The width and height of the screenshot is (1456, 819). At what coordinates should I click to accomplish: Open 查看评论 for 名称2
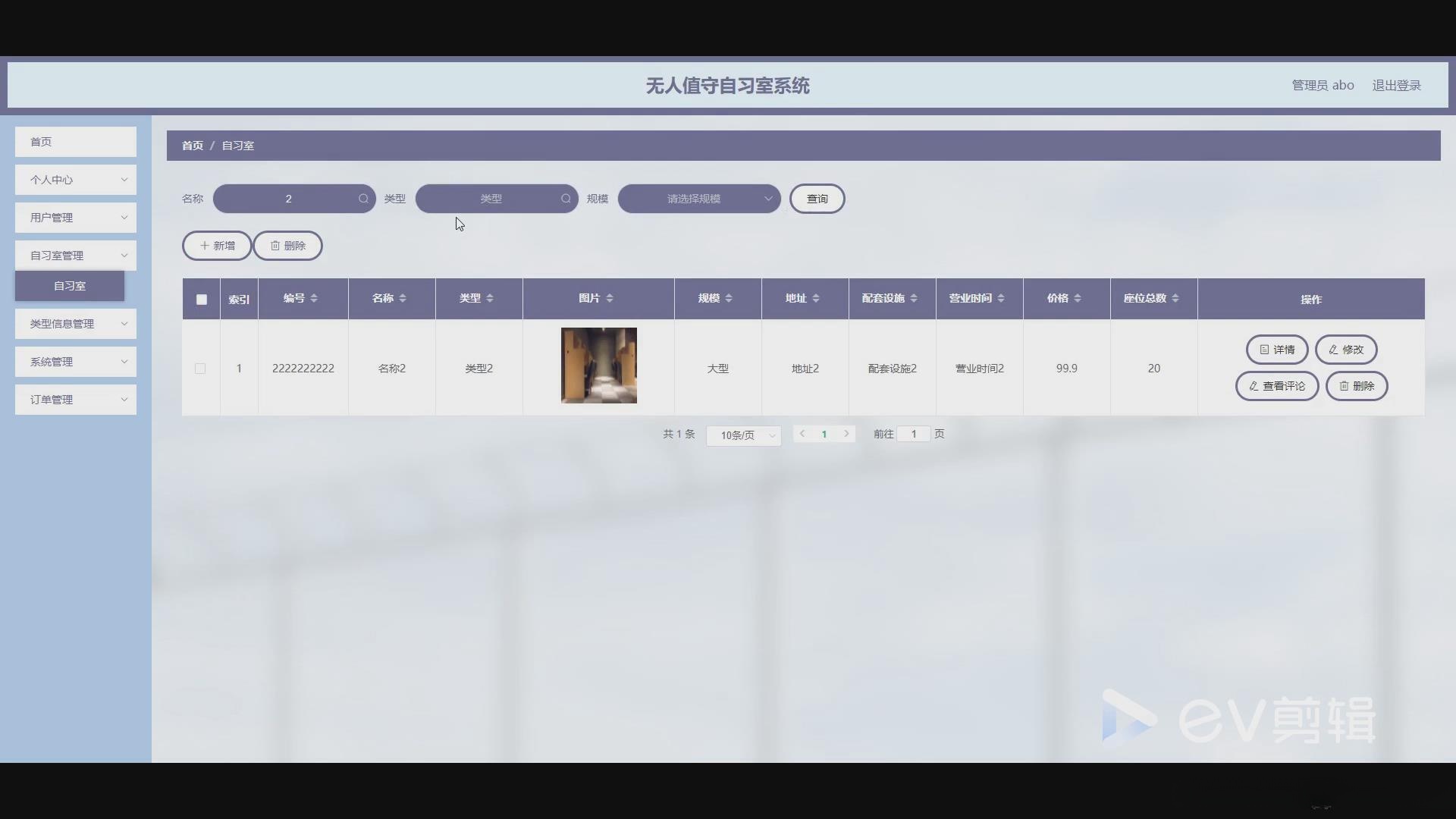[x=1277, y=386]
